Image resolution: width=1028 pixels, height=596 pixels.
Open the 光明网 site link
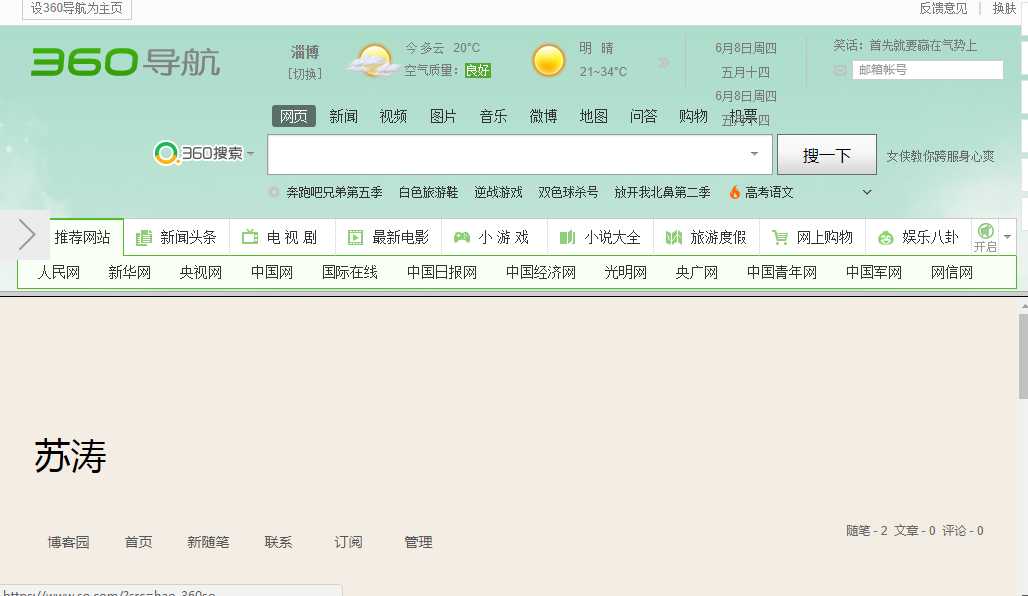point(625,272)
